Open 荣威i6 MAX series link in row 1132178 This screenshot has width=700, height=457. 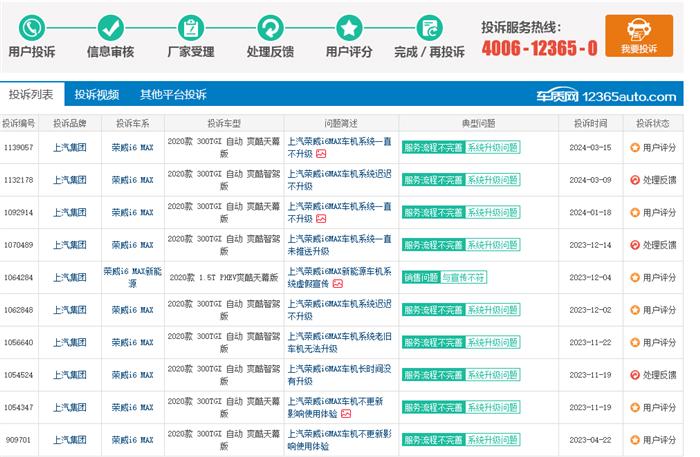(133, 180)
